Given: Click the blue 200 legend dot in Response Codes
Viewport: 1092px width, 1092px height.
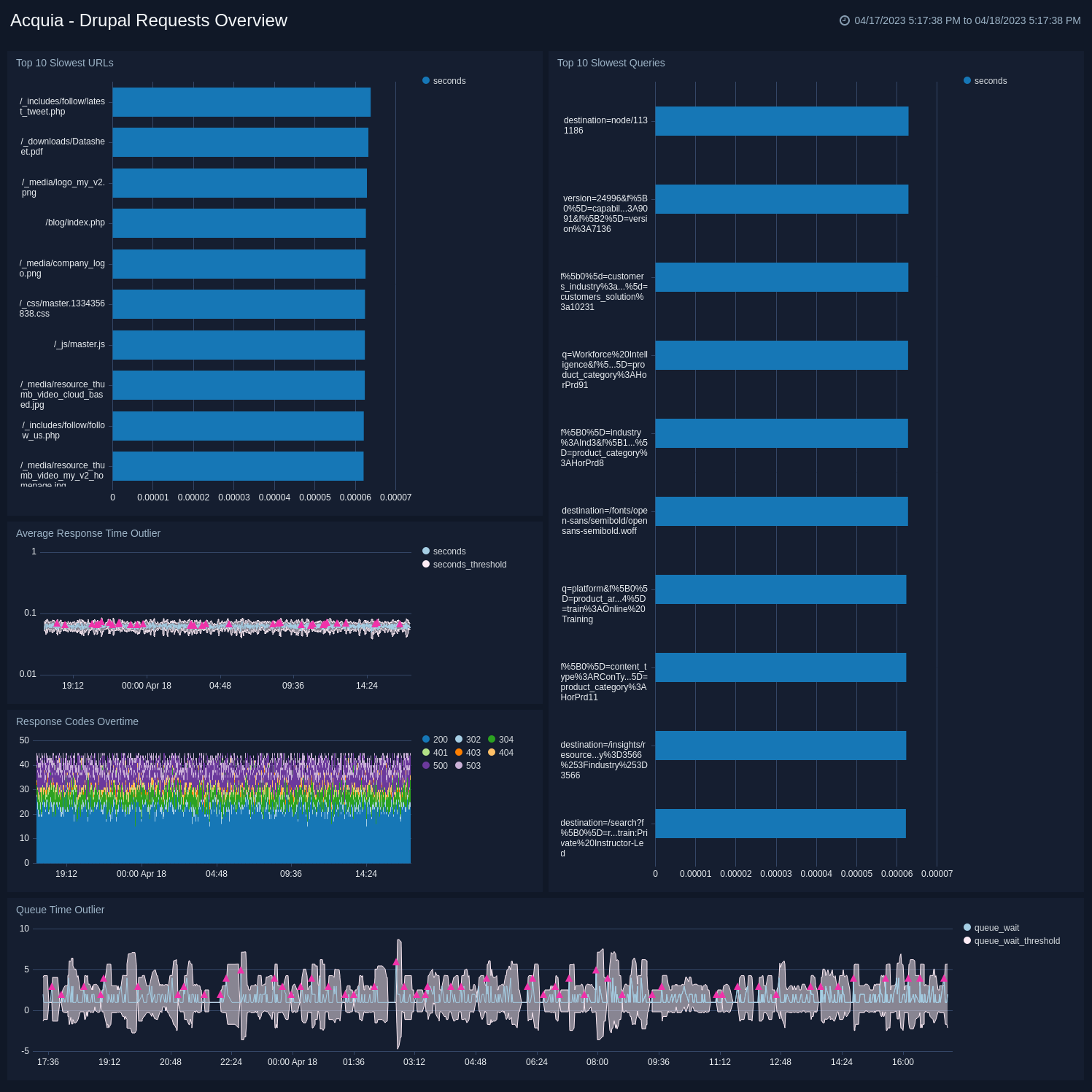Looking at the screenshot, I should coord(426,739).
